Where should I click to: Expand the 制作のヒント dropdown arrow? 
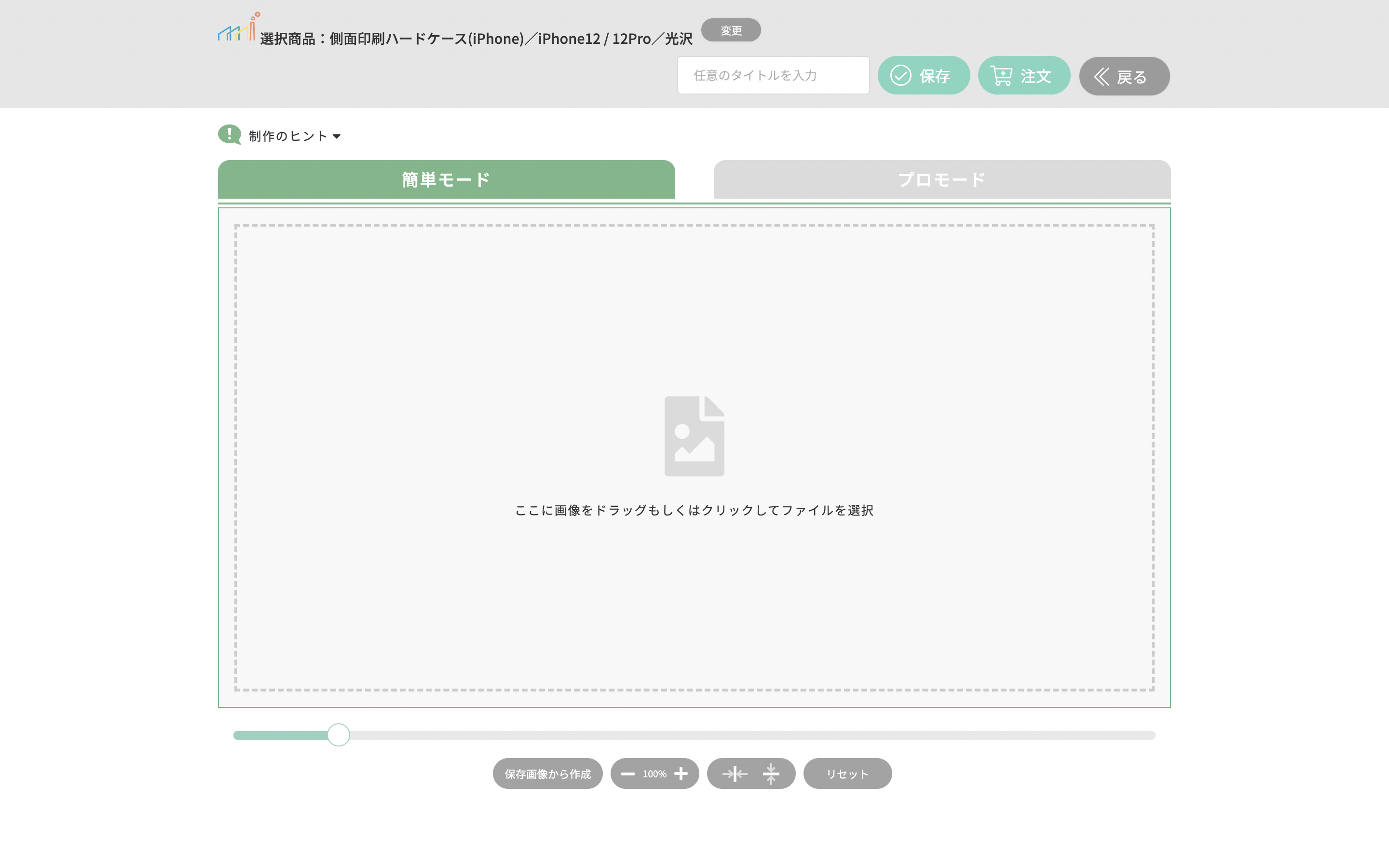(337, 136)
